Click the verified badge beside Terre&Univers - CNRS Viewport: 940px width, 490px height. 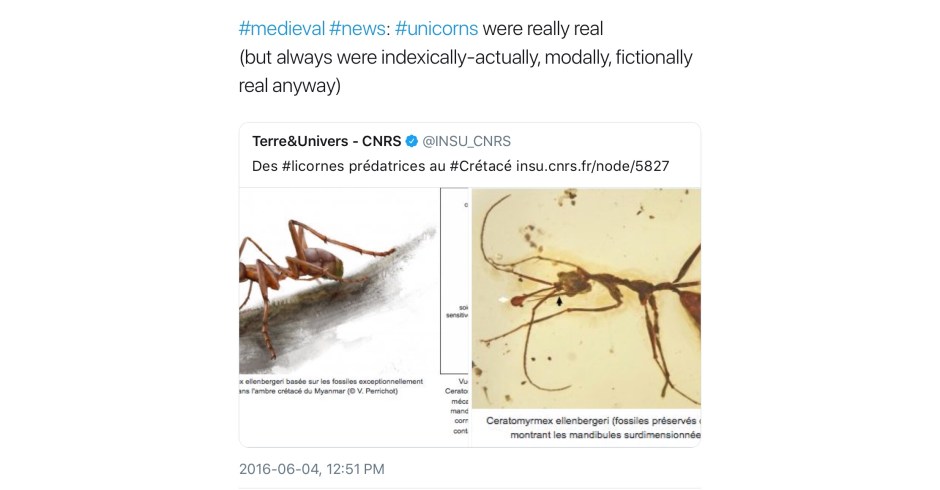pyautogui.click(x=412, y=141)
